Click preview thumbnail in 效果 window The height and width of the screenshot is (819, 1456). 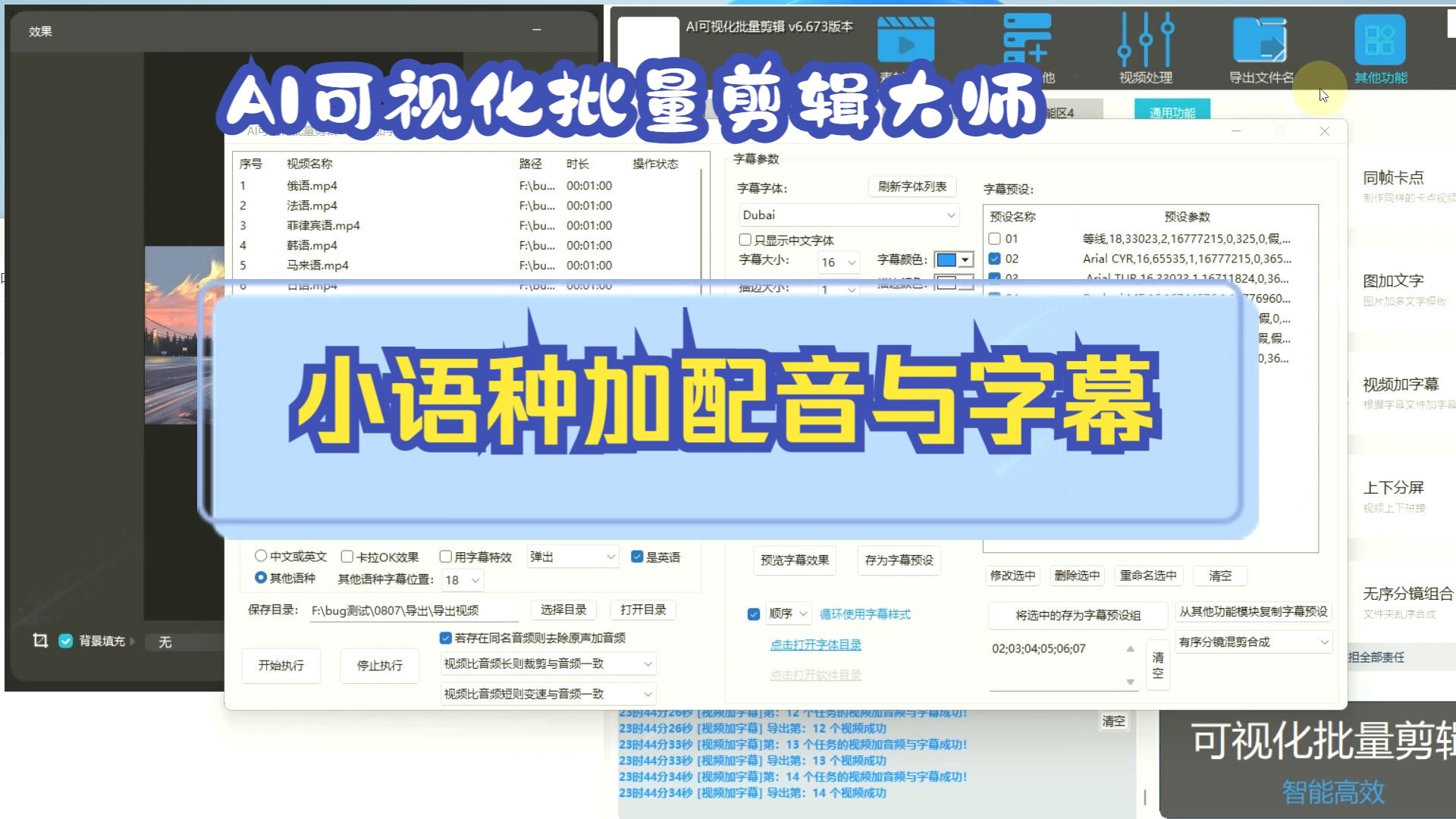pos(184,334)
